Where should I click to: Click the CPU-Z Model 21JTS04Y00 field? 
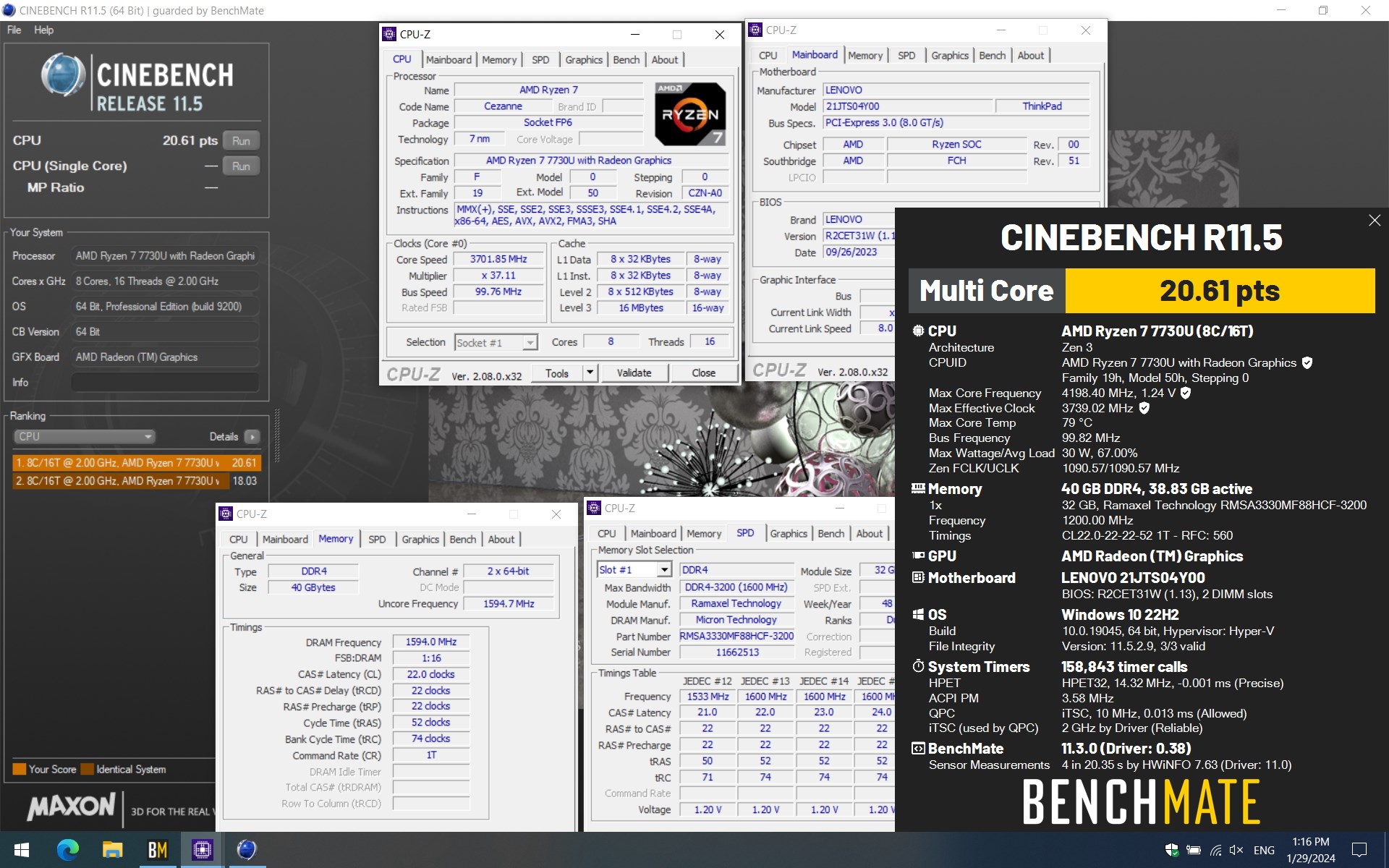click(909, 106)
